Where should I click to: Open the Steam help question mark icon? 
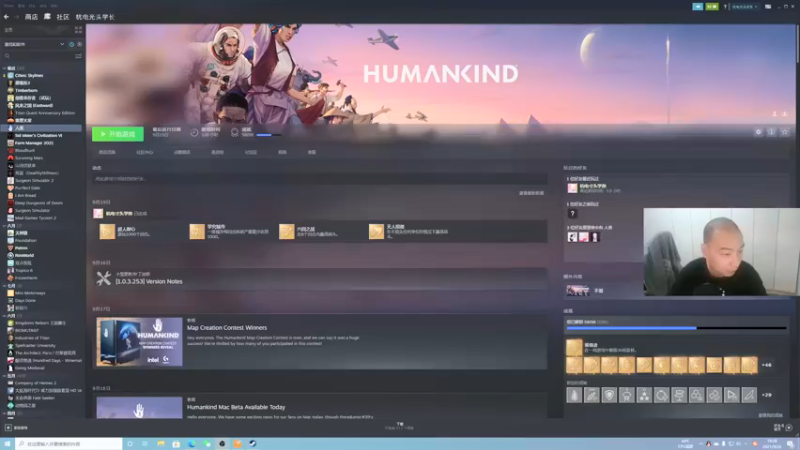(x=725, y=7)
